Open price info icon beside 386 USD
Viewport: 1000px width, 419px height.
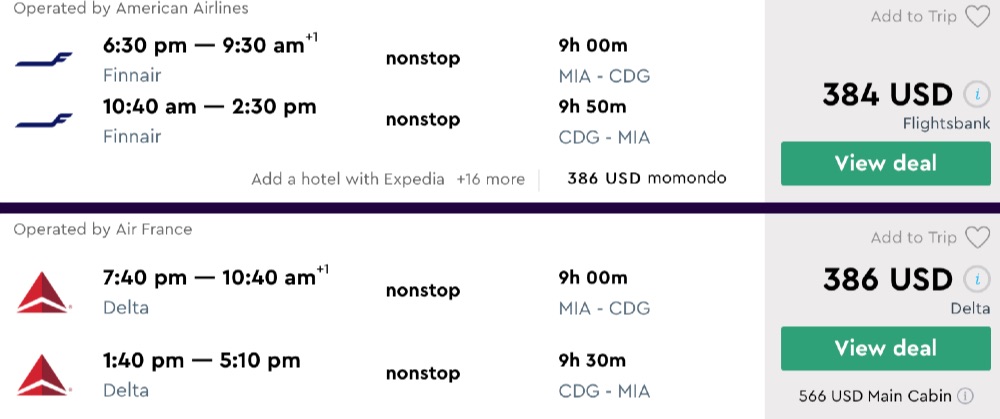[x=975, y=280]
